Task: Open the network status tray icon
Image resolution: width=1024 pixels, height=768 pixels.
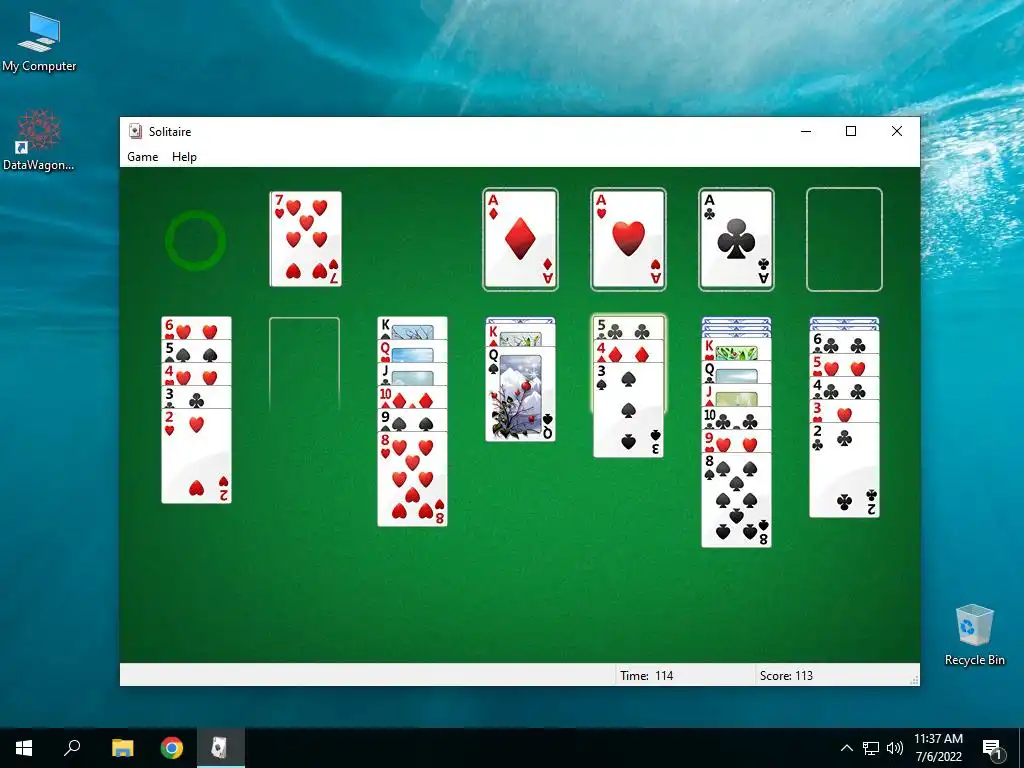Action: (871, 748)
